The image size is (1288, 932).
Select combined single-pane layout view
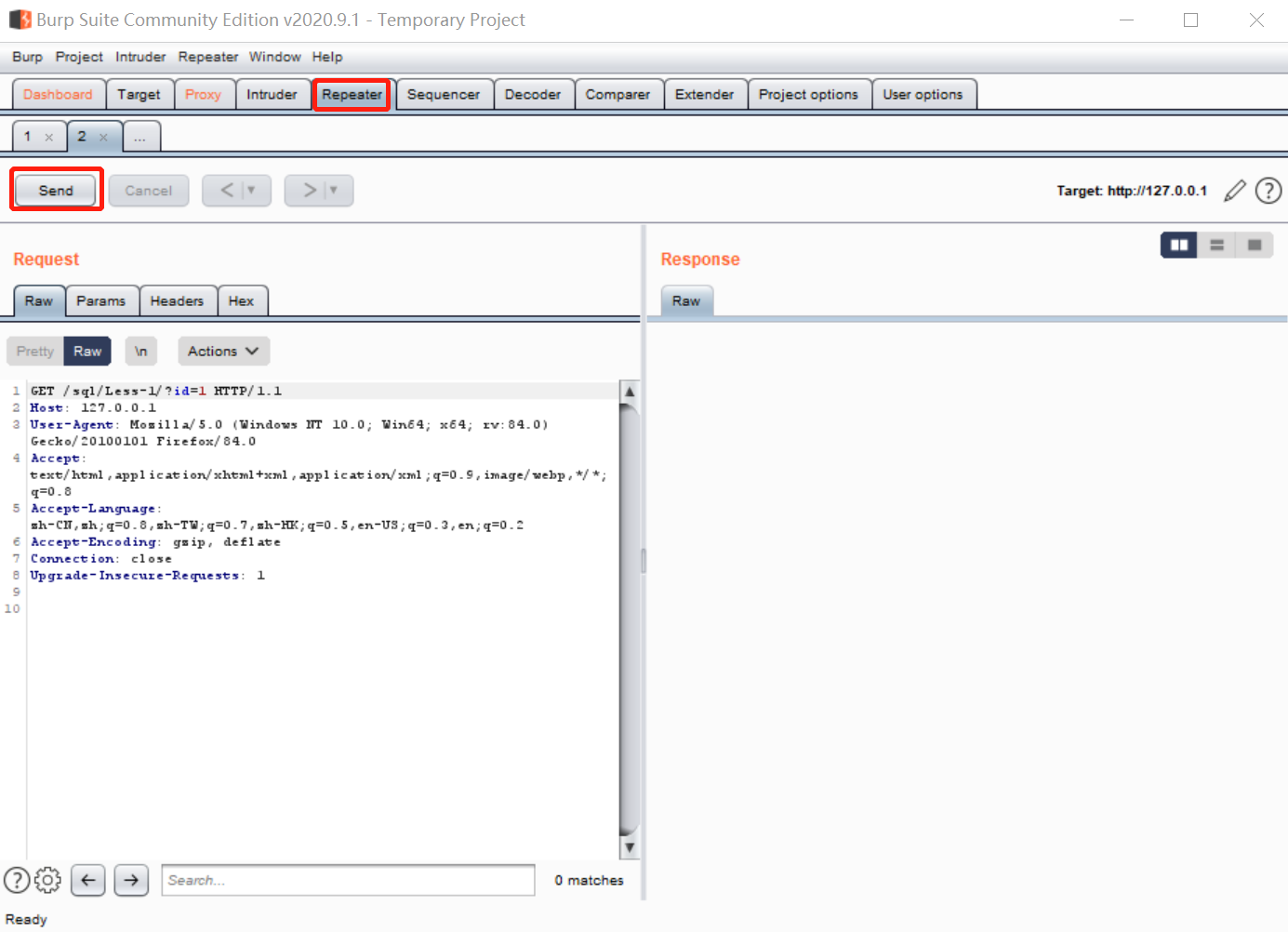click(x=1255, y=245)
